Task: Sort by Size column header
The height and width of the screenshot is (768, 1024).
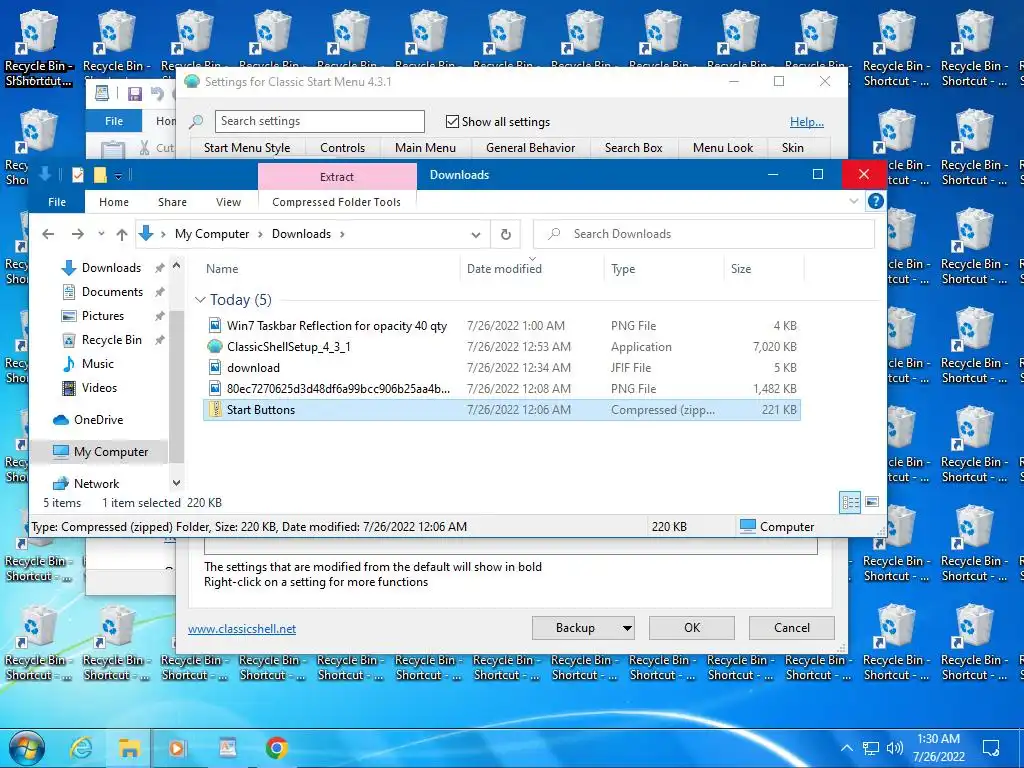Action: pos(741,268)
